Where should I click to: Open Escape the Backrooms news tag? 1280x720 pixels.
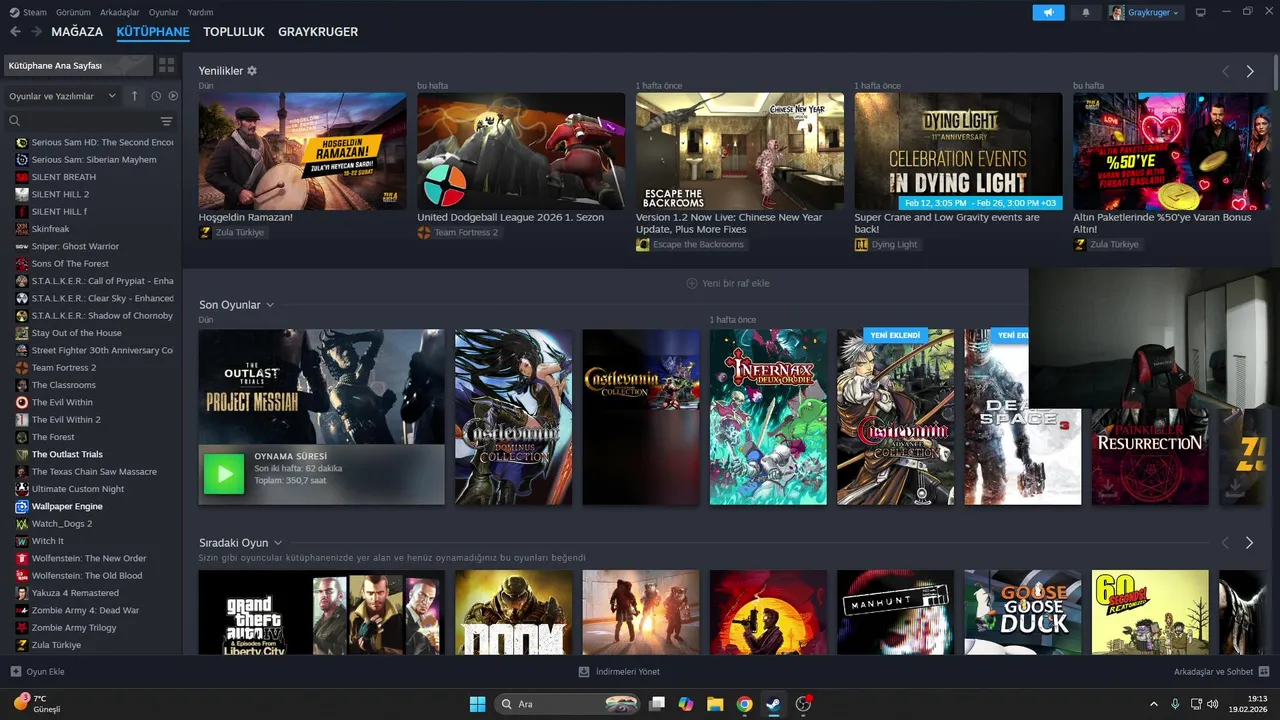pyautogui.click(x=691, y=244)
